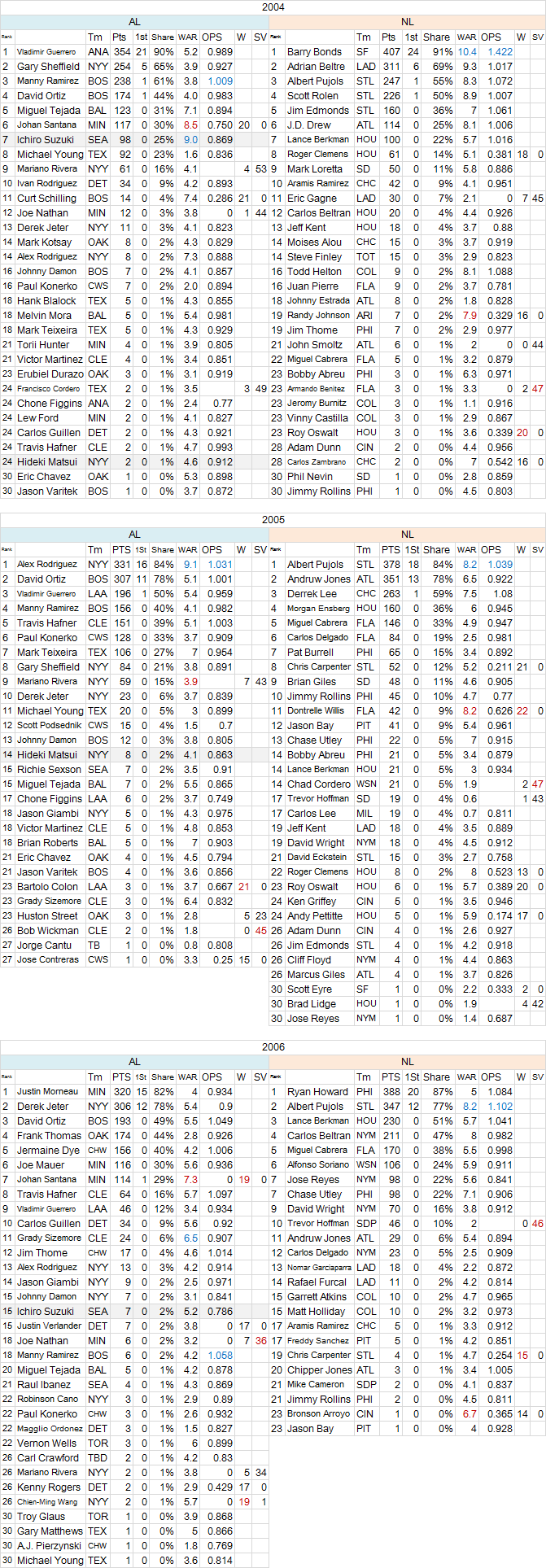Screen dimensions: 546x1568
Task: Click the Richie Sexson cell
Action: click(50, 770)
